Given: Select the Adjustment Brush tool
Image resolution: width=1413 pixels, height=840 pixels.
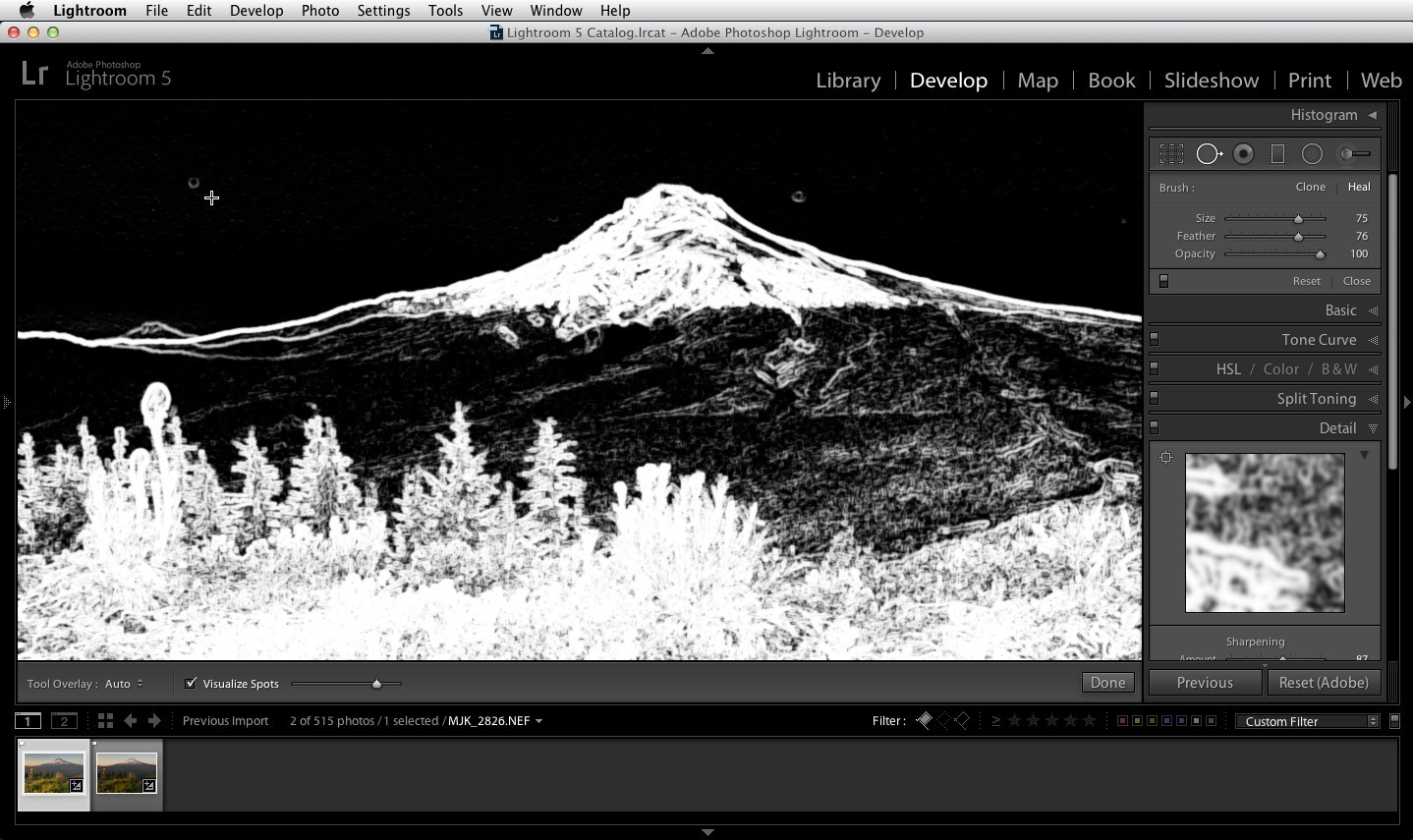Looking at the screenshot, I should [x=1354, y=154].
